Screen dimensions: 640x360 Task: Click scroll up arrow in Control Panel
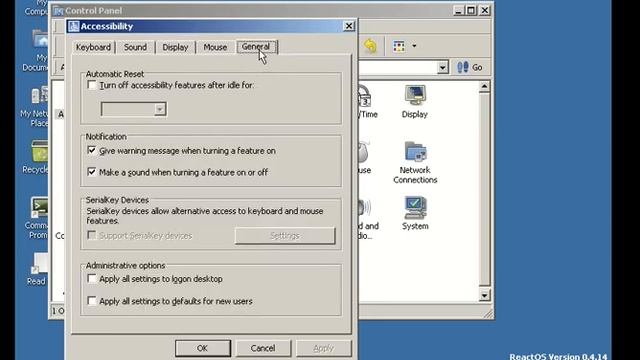click(x=484, y=86)
